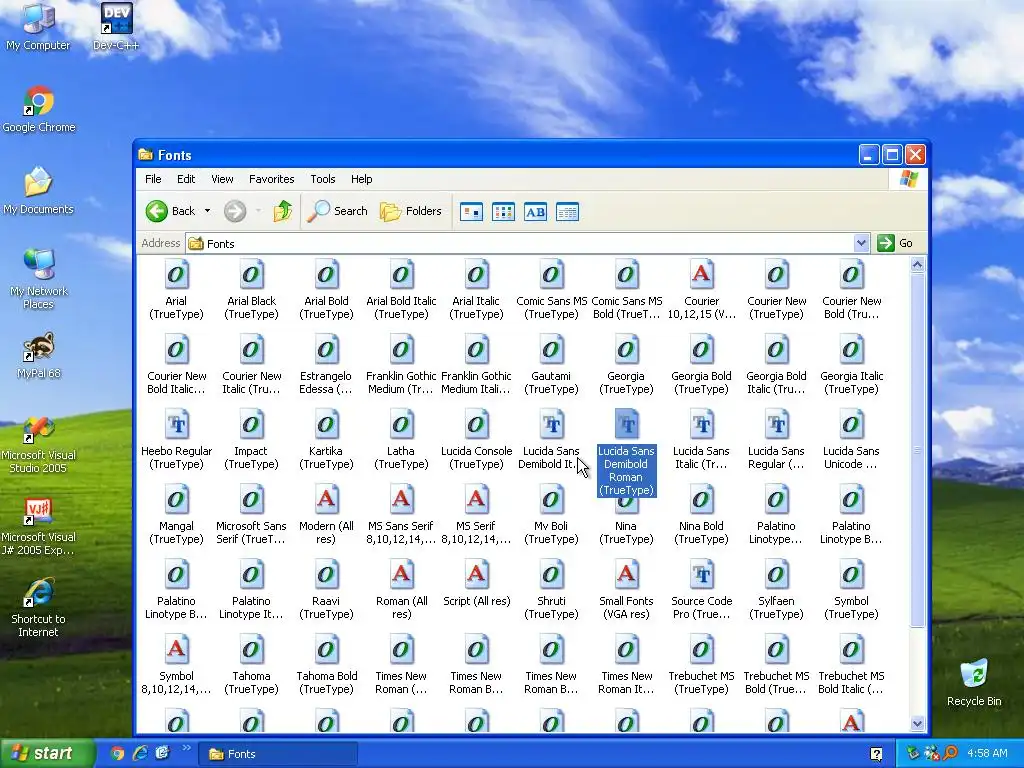Select the Impact (TrueType) font
The height and width of the screenshot is (768, 1024).
pos(251,424)
